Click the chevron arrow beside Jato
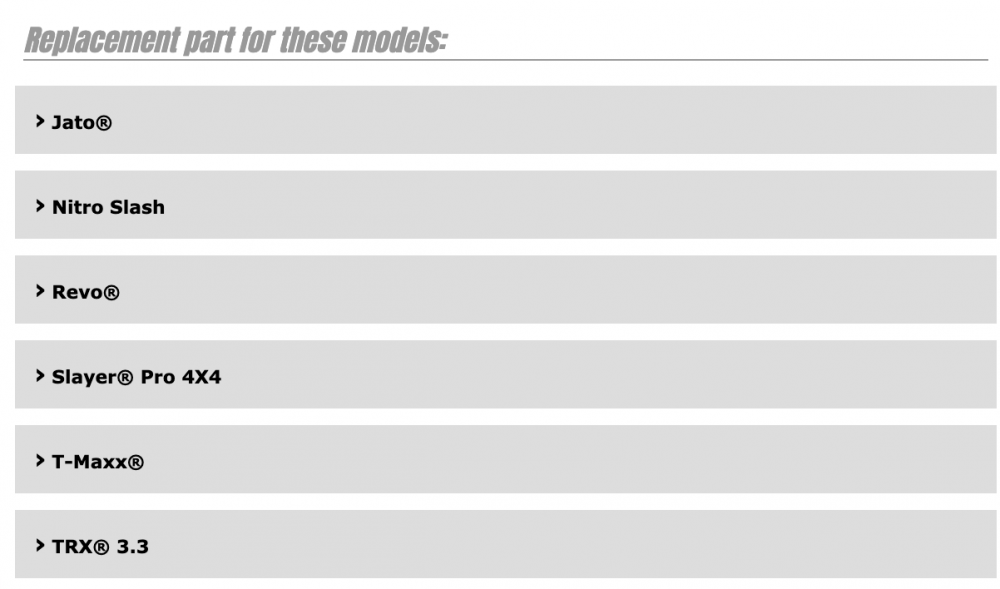The image size is (1000, 589). 40,121
